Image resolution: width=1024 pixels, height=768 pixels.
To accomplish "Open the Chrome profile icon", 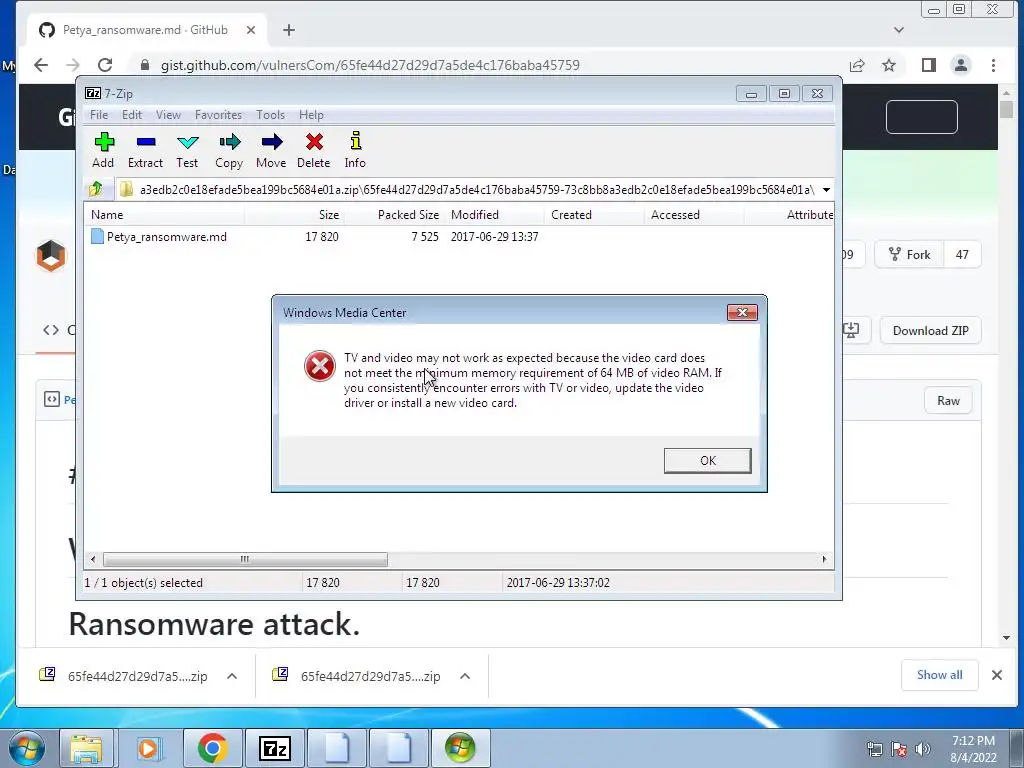I will click(961, 65).
